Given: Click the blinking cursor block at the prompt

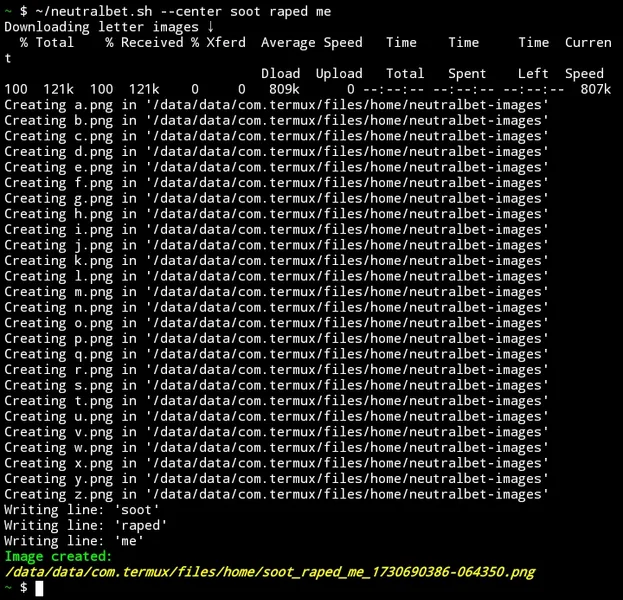Looking at the screenshot, I should 39,588.
